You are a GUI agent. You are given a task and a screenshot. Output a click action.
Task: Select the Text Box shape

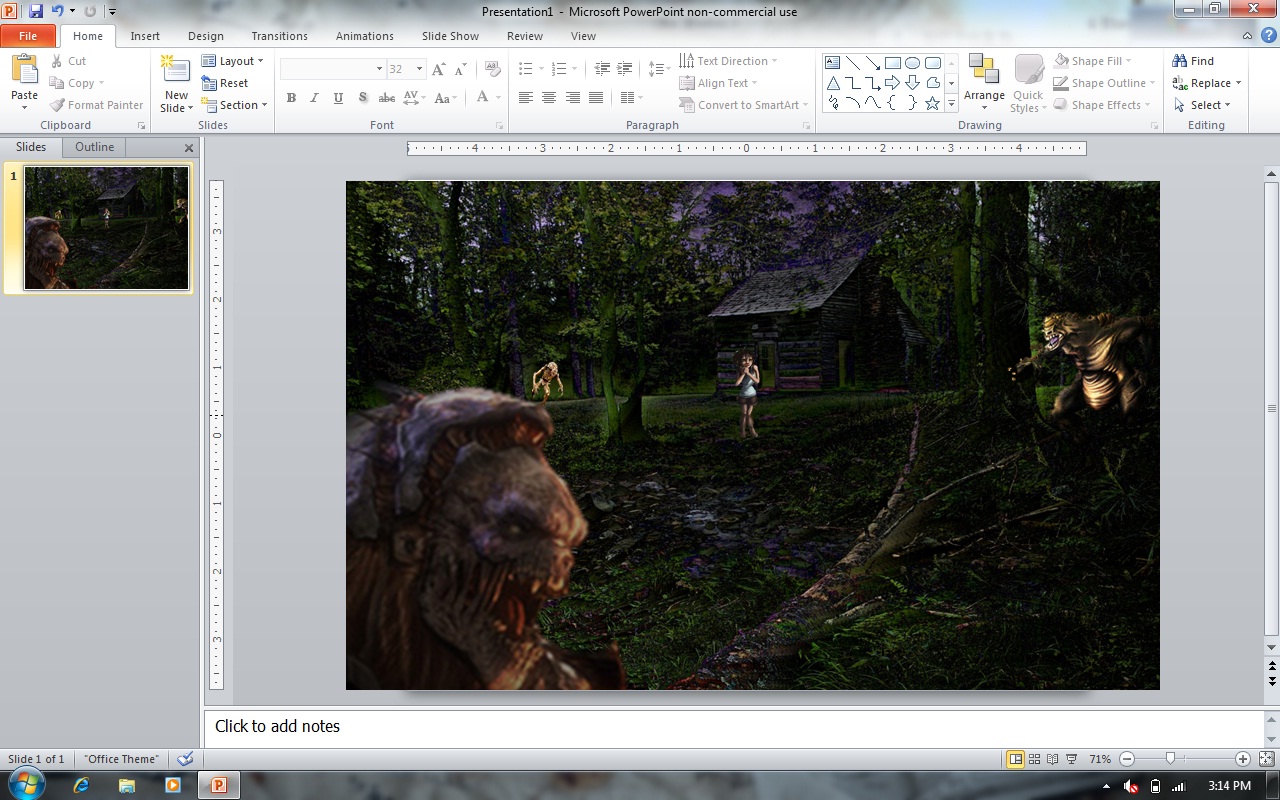[832, 62]
